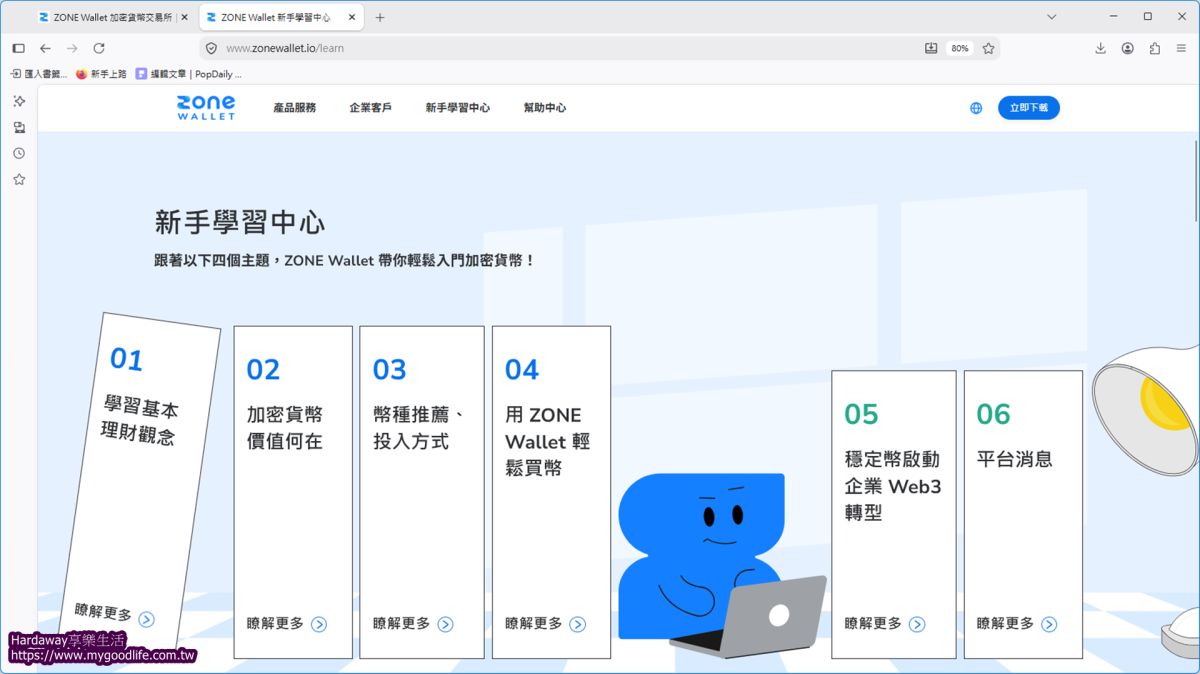Click the arrow icon on card 01

tap(146, 620)
